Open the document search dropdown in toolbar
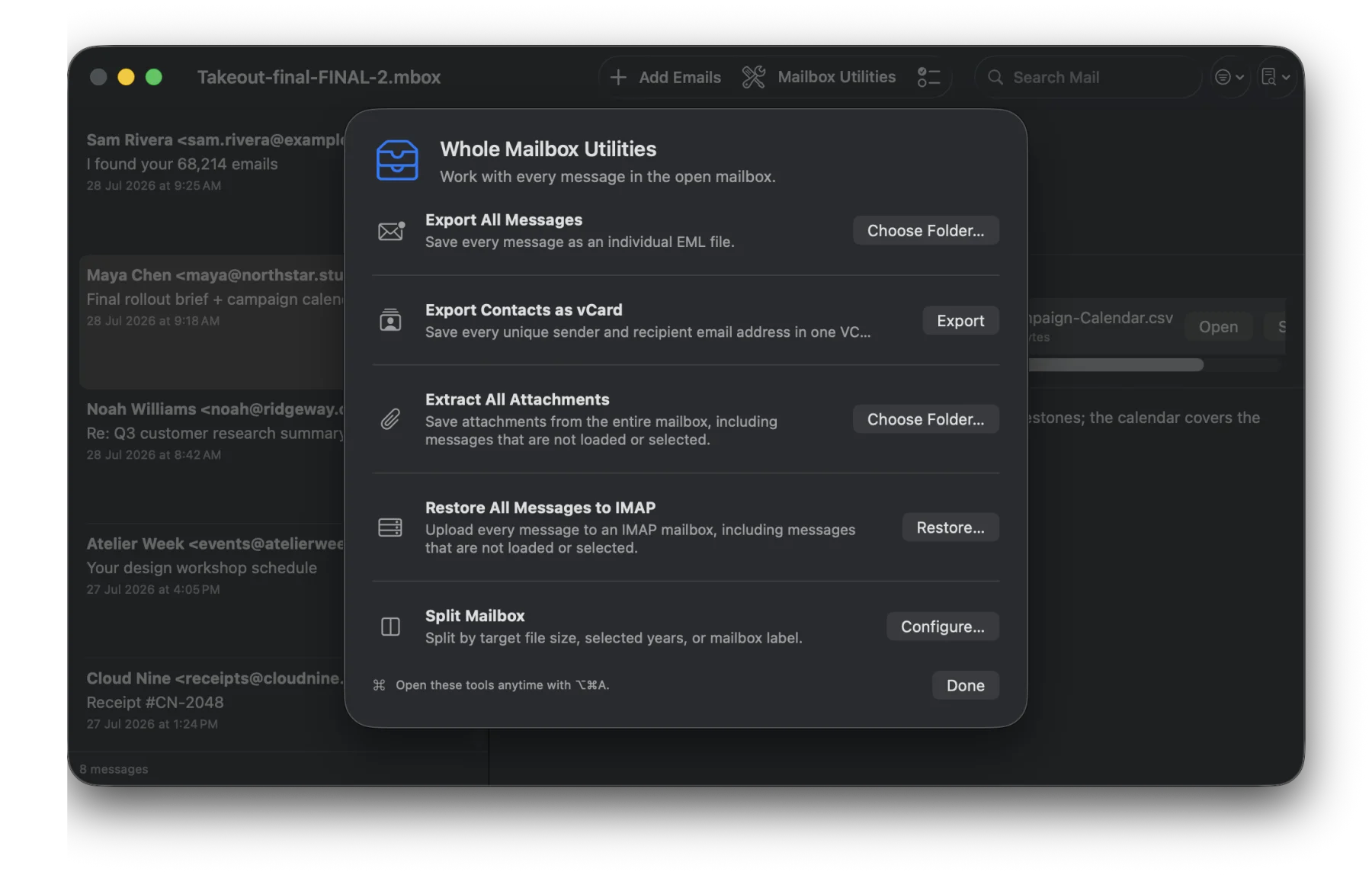1372x875 pixels. pos(1276,77)
